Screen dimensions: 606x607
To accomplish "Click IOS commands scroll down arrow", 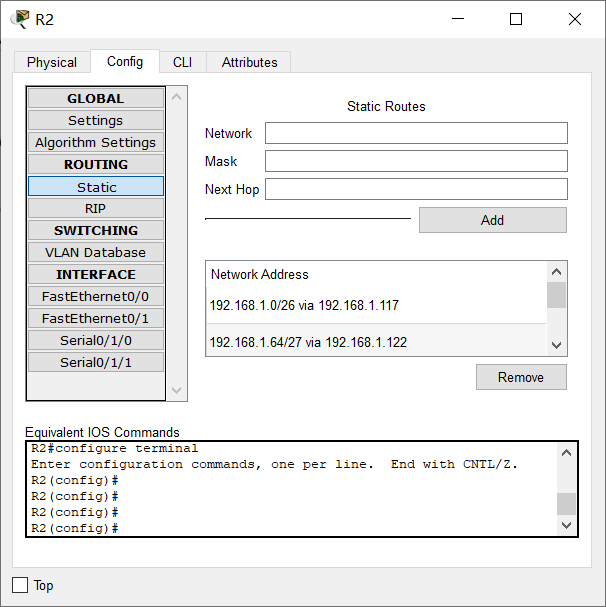I will click(567, 525).
